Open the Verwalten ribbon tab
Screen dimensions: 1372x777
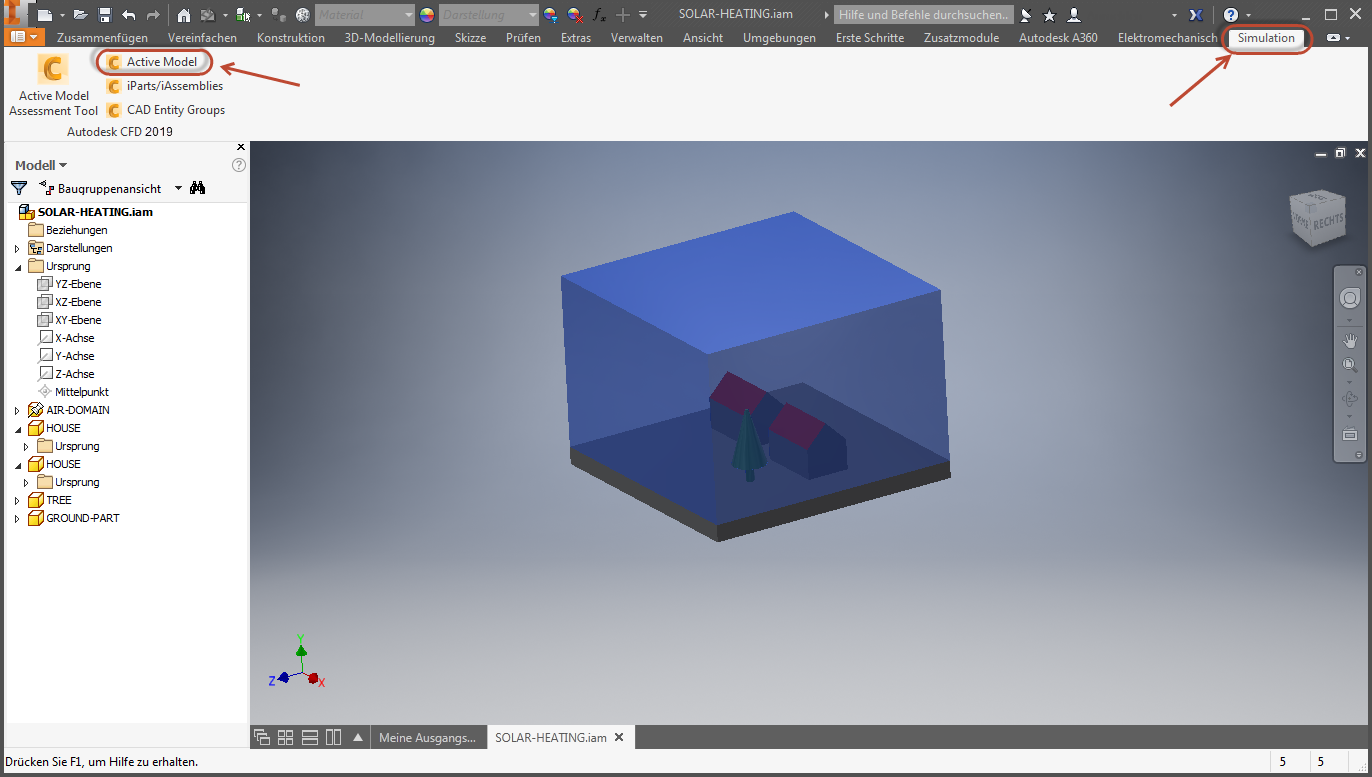coord(637,38)
